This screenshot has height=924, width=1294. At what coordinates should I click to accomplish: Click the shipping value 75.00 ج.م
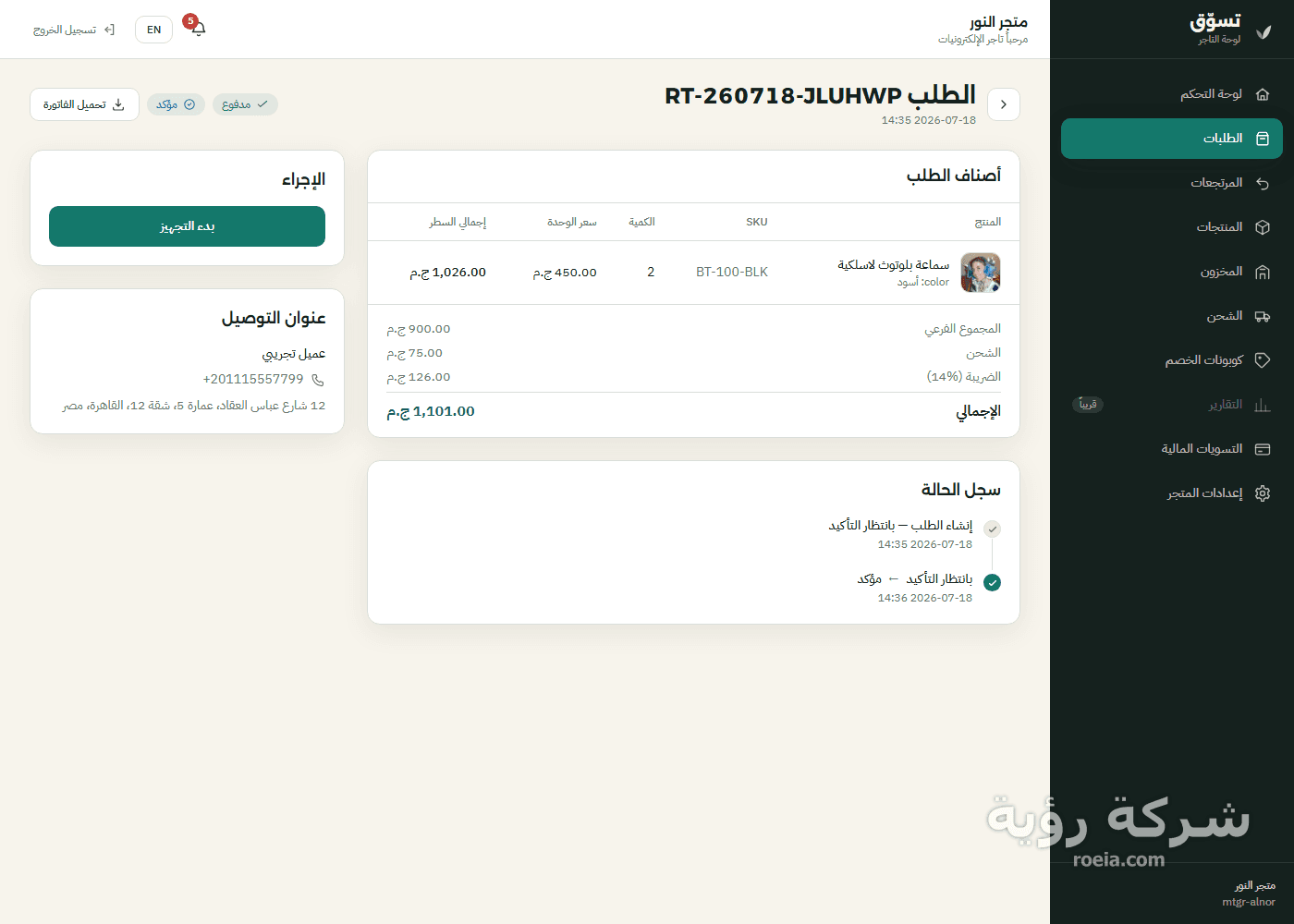[x=415, y=353]
